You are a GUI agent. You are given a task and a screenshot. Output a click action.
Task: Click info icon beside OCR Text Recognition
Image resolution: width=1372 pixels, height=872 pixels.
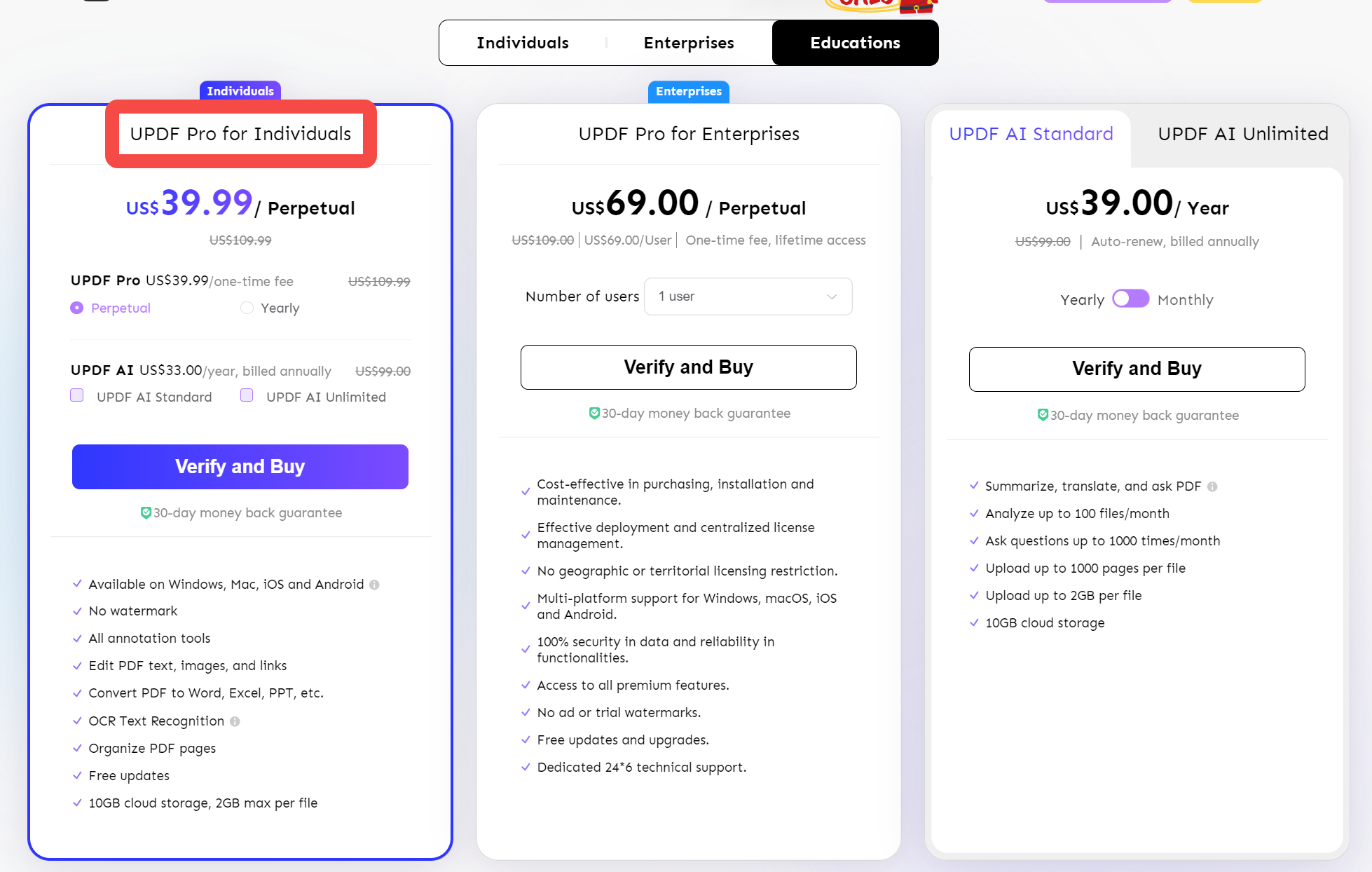click(x=235, y=721)
